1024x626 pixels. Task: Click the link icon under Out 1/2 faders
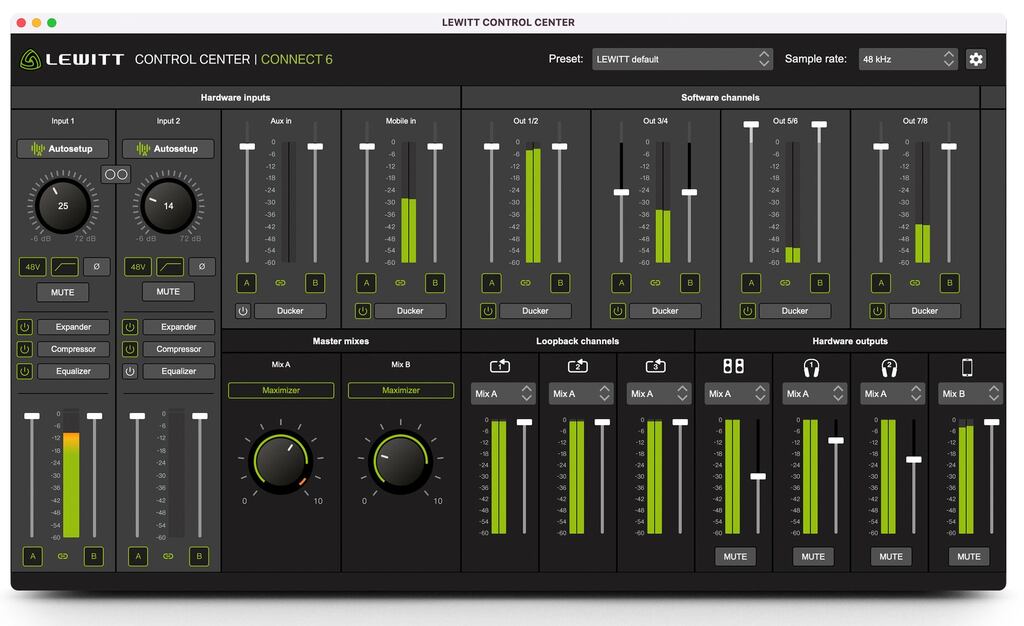tap(525, 283)
